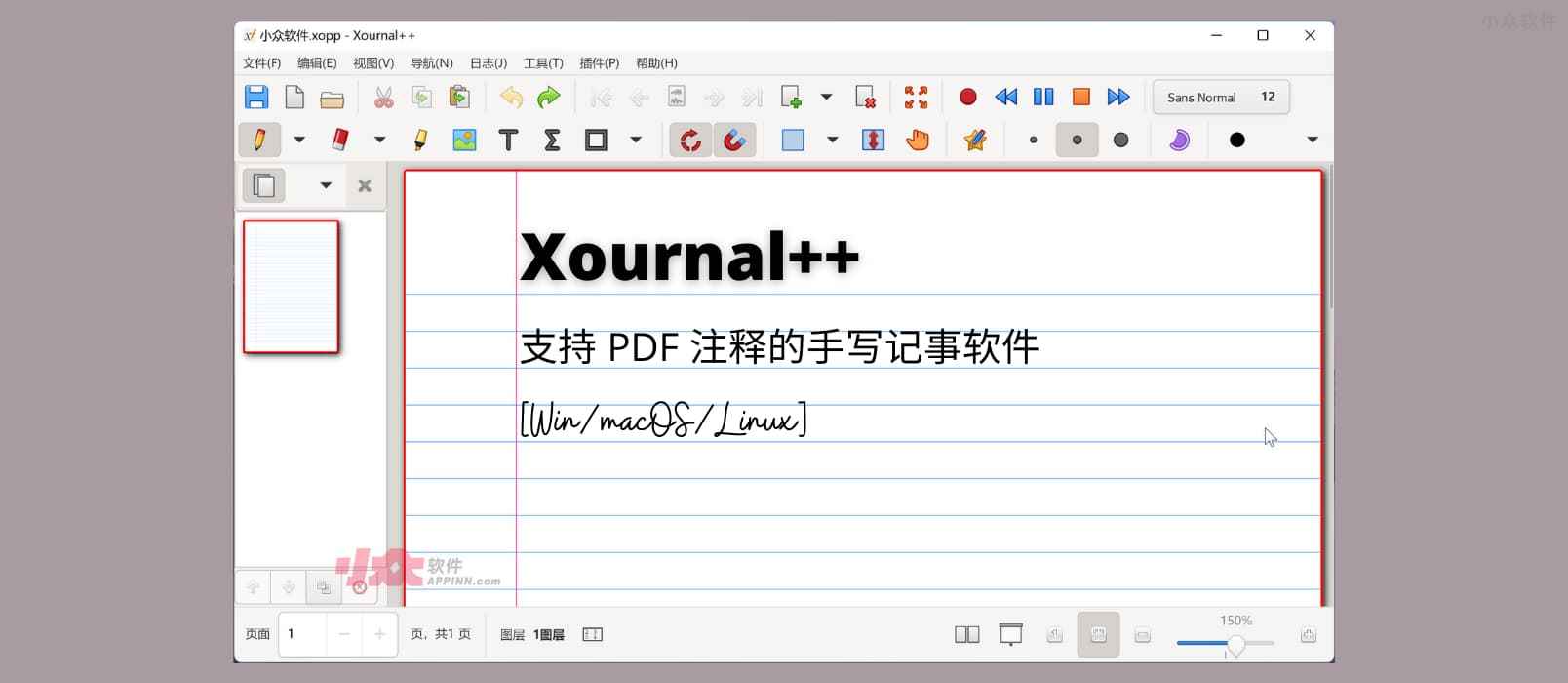
Task: Open the 文件(F) menu
Action: [x=262, y=63]
